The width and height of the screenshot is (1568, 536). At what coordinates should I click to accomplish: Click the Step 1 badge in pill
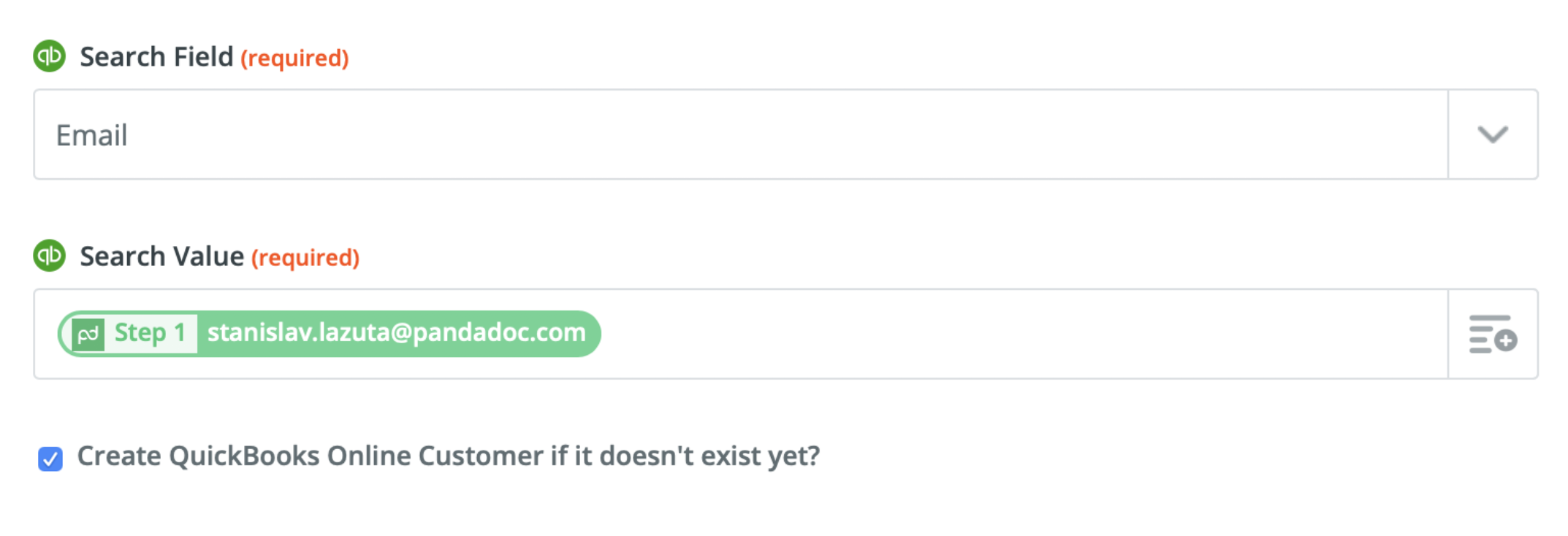(x=149, y=334)
